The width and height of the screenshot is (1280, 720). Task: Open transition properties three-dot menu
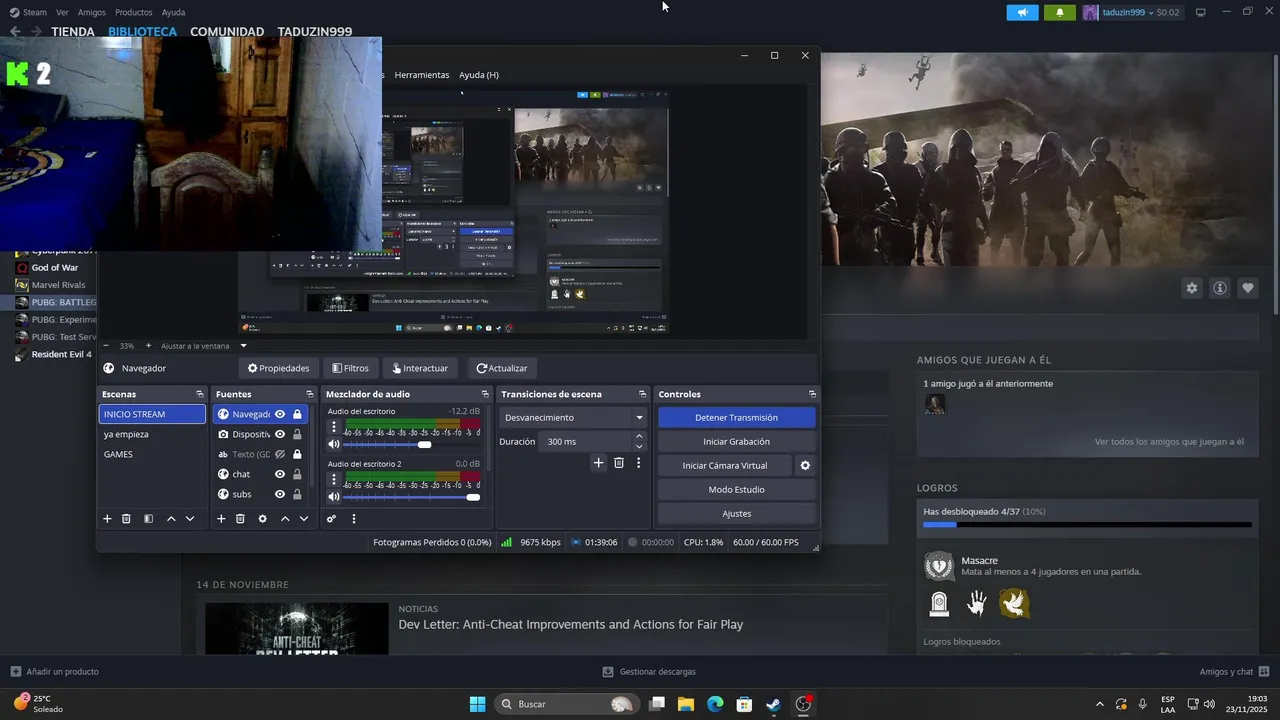[x=638, y=463]
